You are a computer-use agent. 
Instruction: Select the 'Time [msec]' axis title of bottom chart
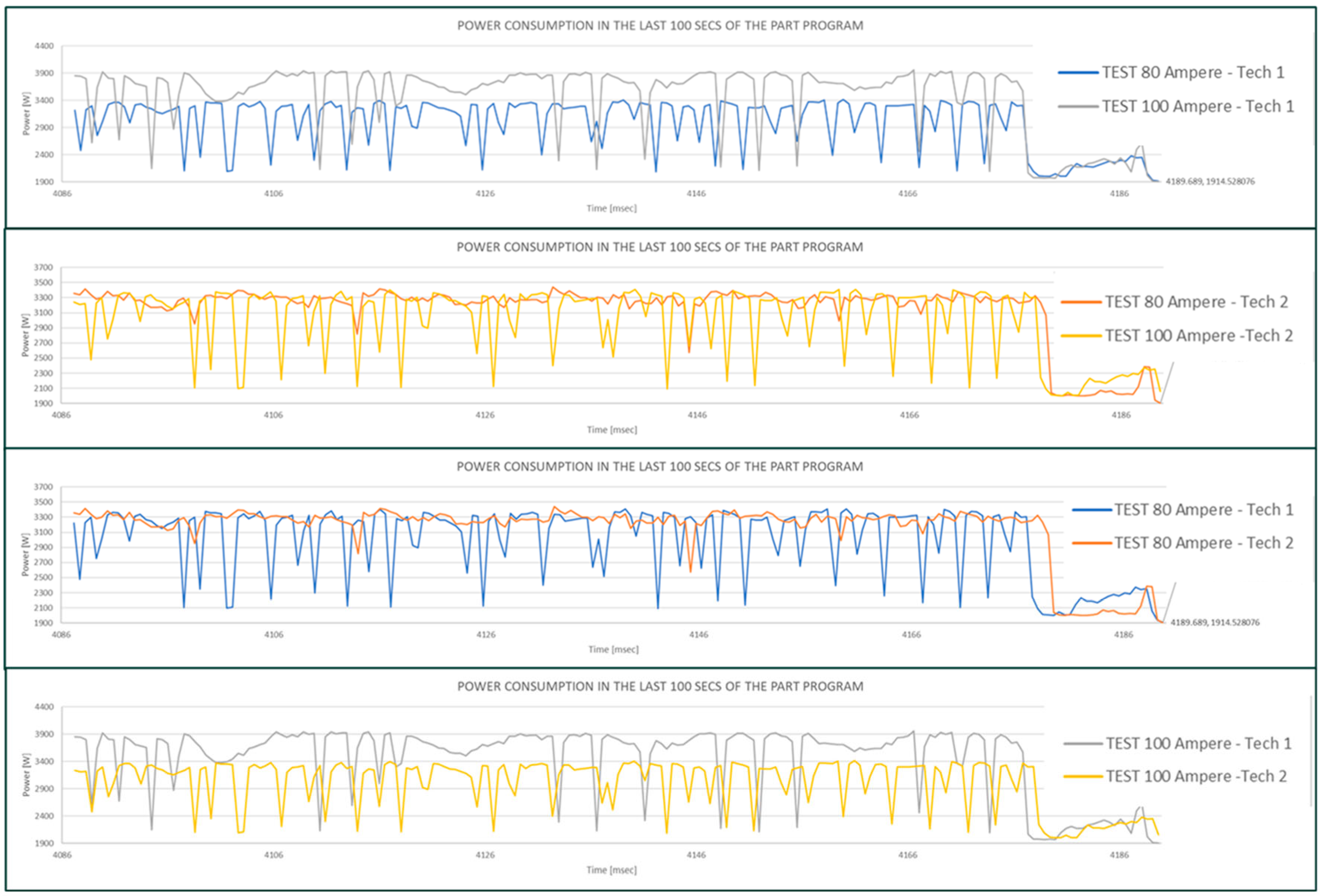pos(612,870)
